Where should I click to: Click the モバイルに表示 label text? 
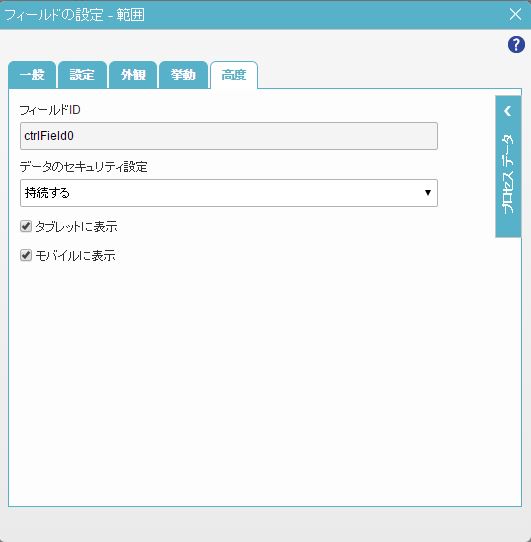75,256
